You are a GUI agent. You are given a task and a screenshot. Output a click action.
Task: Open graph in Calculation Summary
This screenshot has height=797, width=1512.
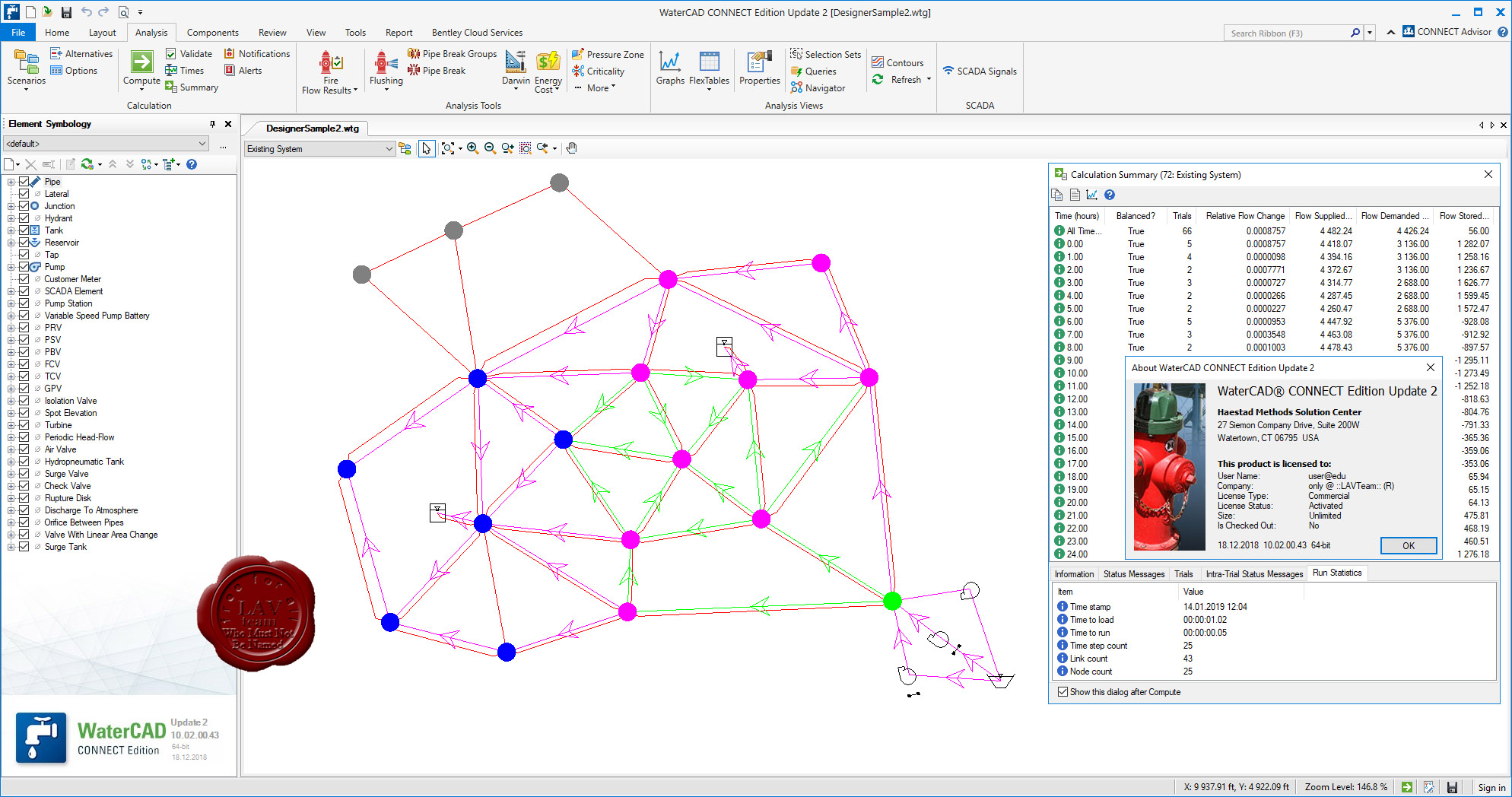point(1092,195)
